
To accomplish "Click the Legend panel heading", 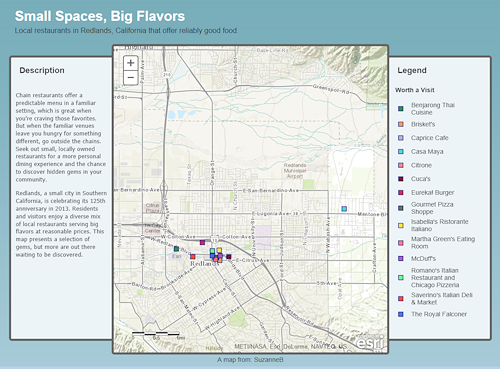I will point(412,70).
